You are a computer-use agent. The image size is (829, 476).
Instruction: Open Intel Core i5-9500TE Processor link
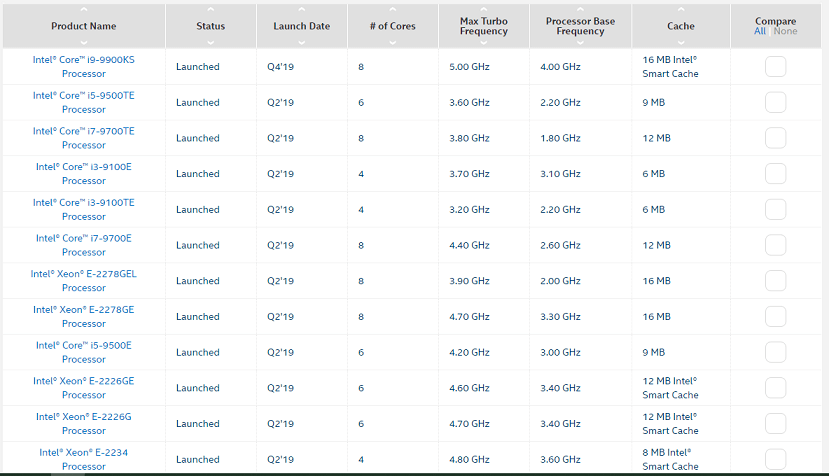[84, 102]
